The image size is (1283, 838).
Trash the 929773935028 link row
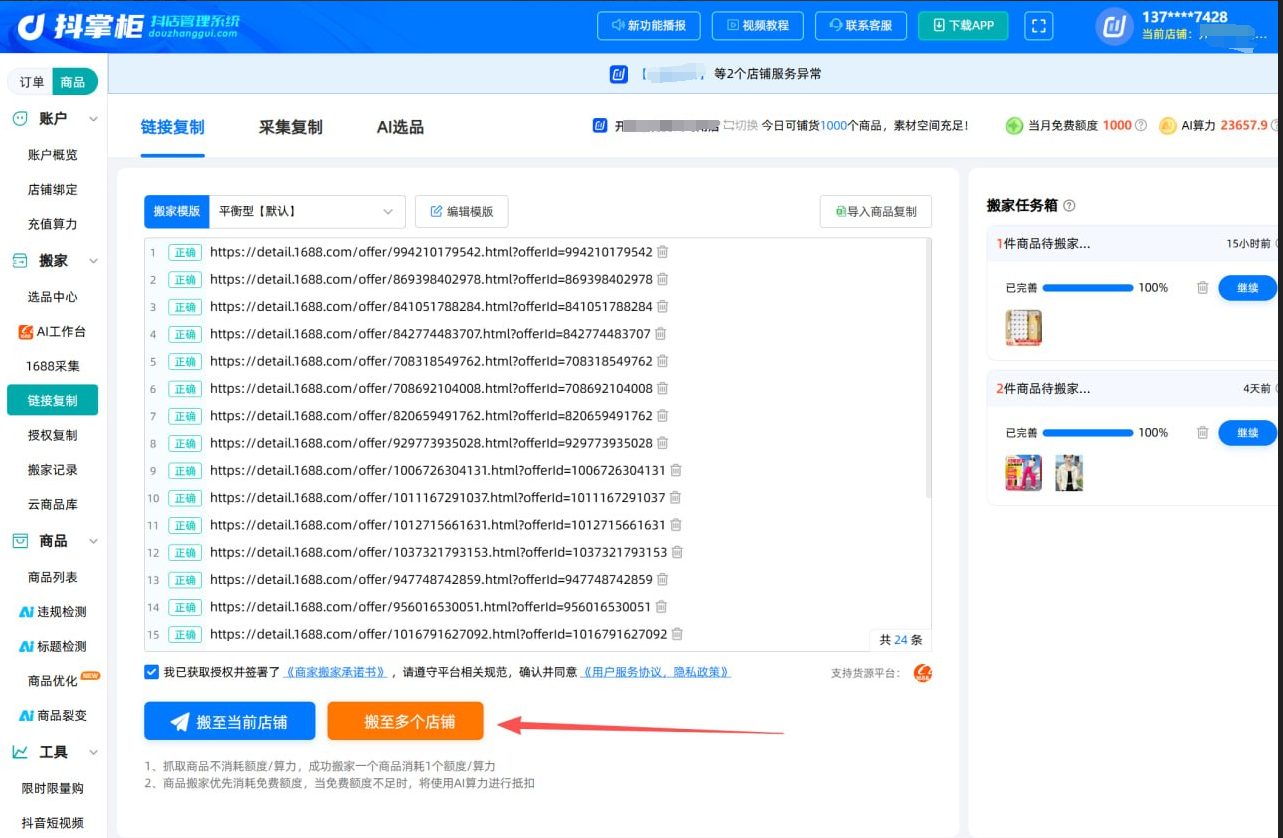(662, 443)
